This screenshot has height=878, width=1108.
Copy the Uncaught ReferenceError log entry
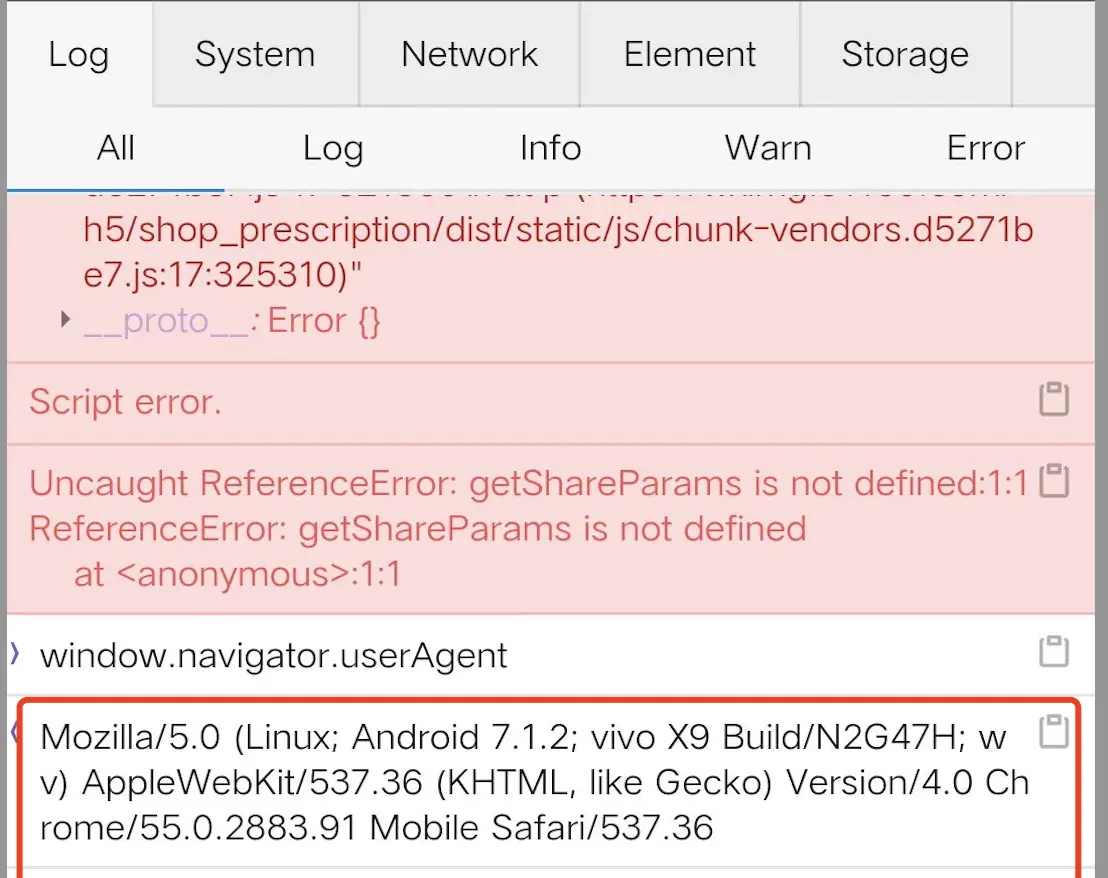coord(1053,481)
